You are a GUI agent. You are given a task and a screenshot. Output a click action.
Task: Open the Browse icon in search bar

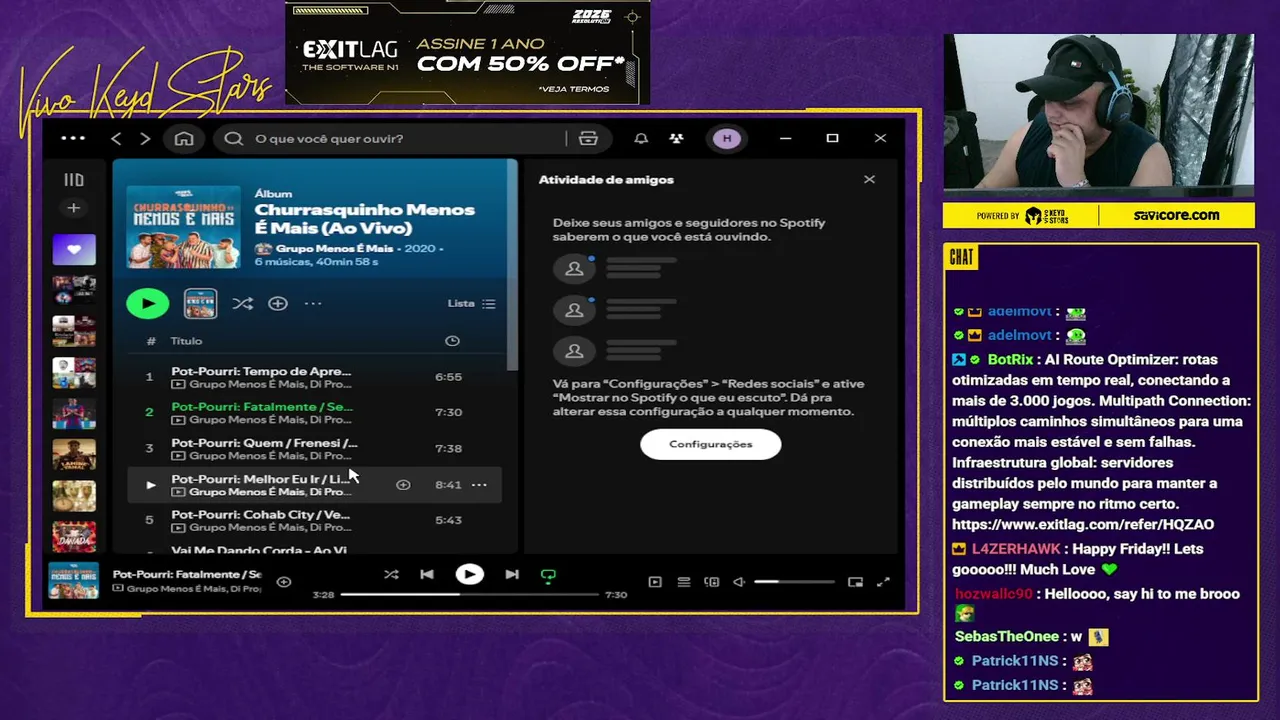tap(588, 138)
